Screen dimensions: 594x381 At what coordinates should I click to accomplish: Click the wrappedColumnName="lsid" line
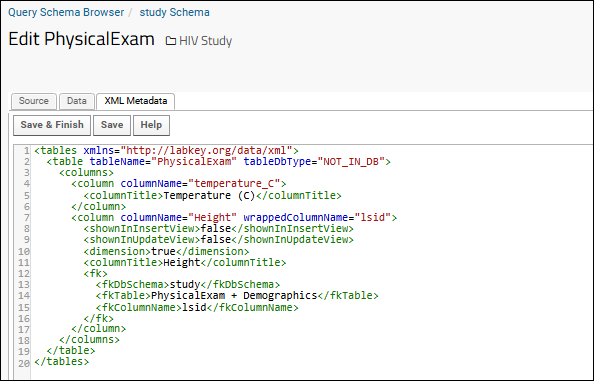[x=234, y=217]
